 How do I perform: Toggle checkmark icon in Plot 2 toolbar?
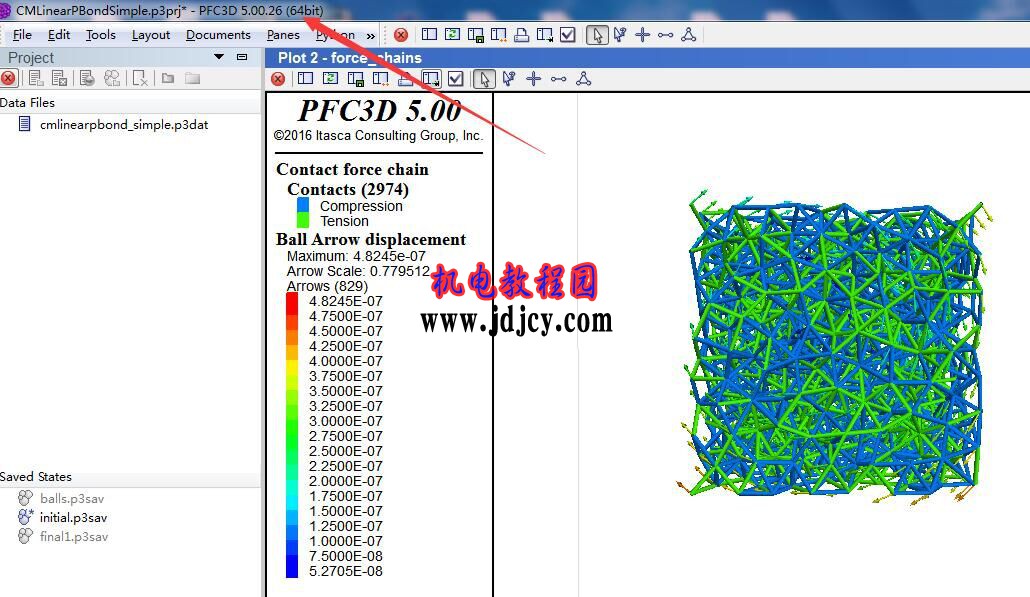coord(455,79)
